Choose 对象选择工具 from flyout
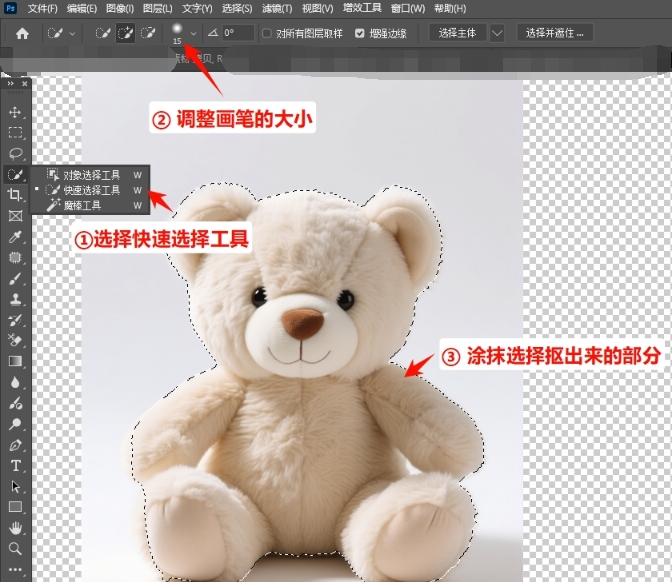This screenshot has width=672, height=582. tap(90, 175)
